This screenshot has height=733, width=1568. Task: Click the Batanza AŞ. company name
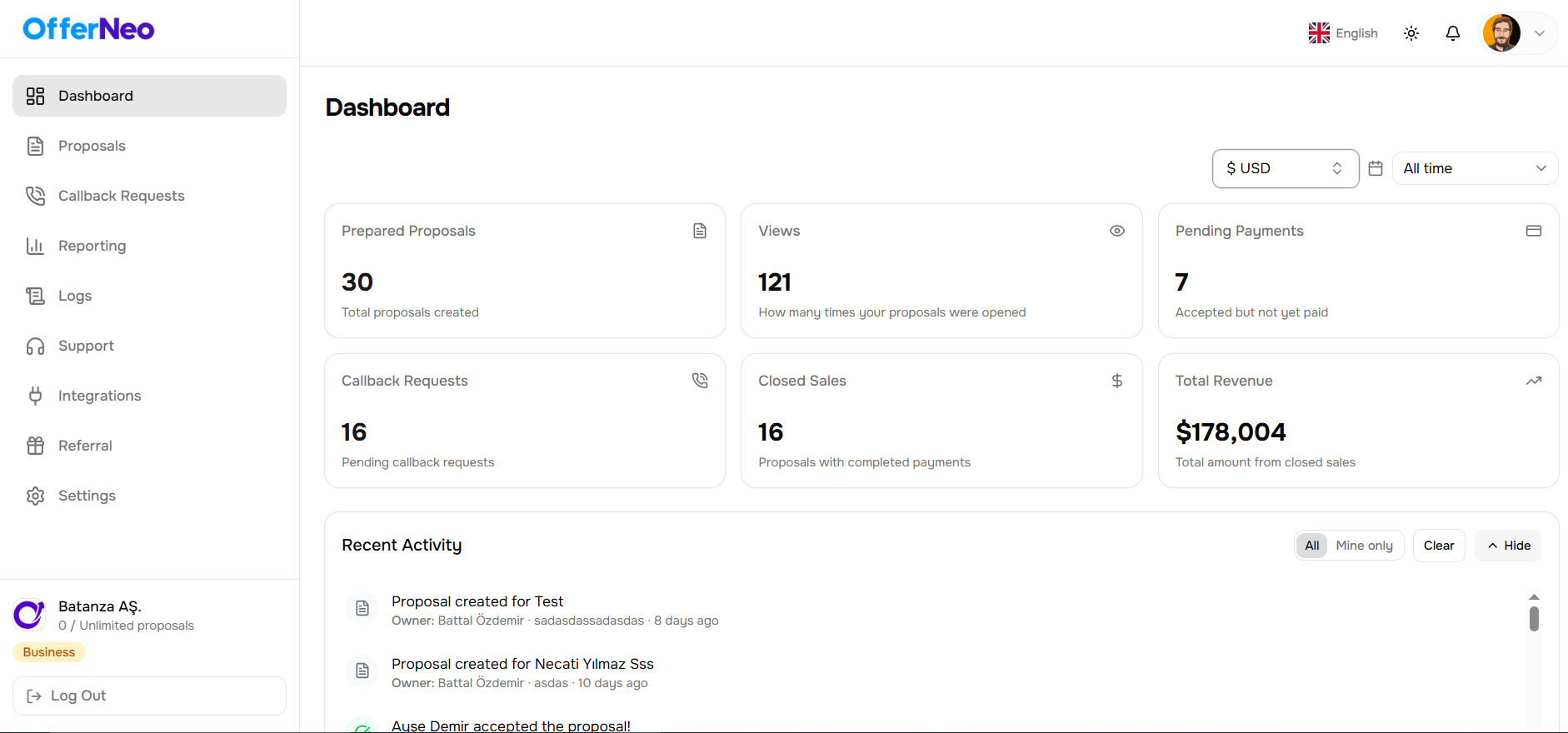tap(100, 606)
